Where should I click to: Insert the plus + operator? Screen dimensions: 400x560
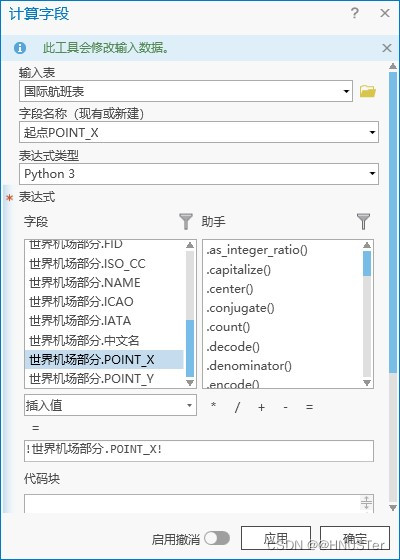point(261,407)
